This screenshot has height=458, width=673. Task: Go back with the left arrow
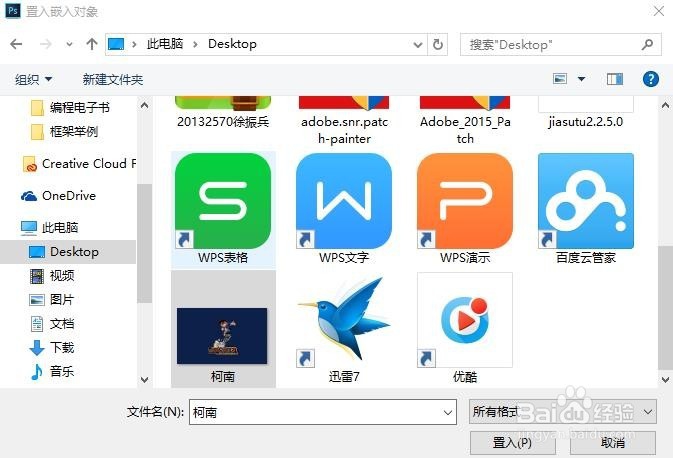[16, 44]
